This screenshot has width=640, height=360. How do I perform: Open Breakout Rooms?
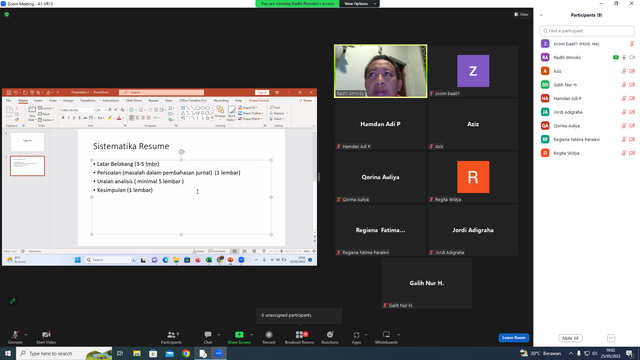[x=300, y=337]
